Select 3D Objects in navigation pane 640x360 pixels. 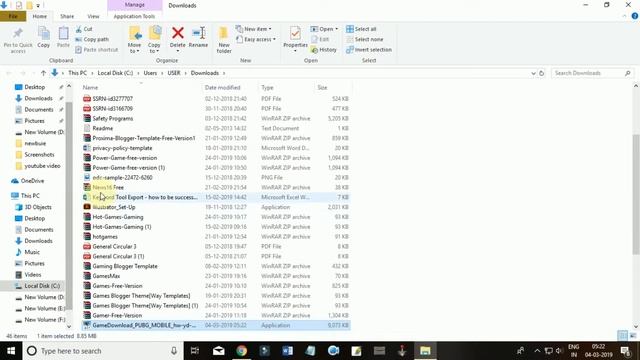[x=38, y=207]
